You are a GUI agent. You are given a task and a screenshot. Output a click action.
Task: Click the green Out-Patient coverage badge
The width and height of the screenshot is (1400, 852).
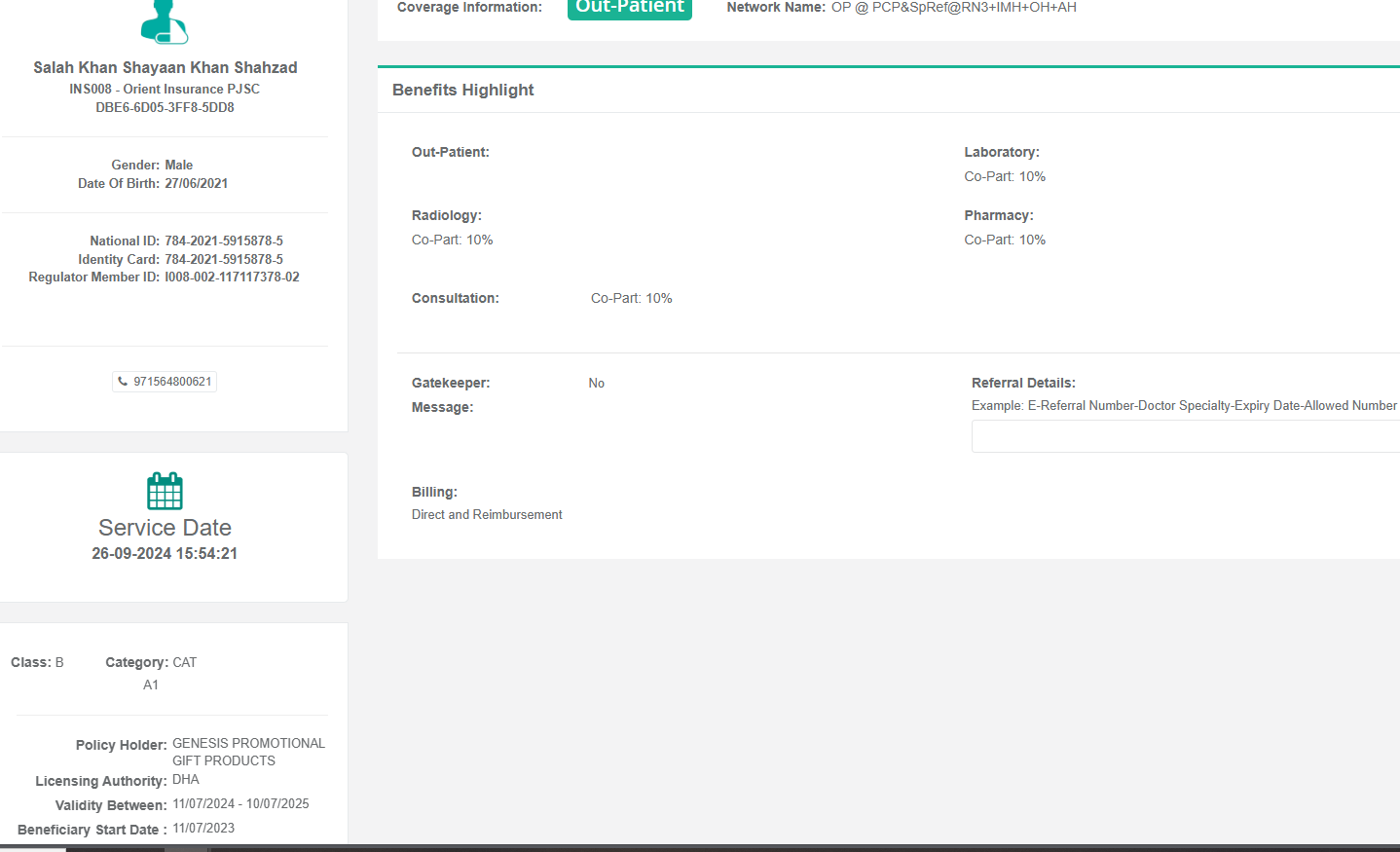point(629,8)
